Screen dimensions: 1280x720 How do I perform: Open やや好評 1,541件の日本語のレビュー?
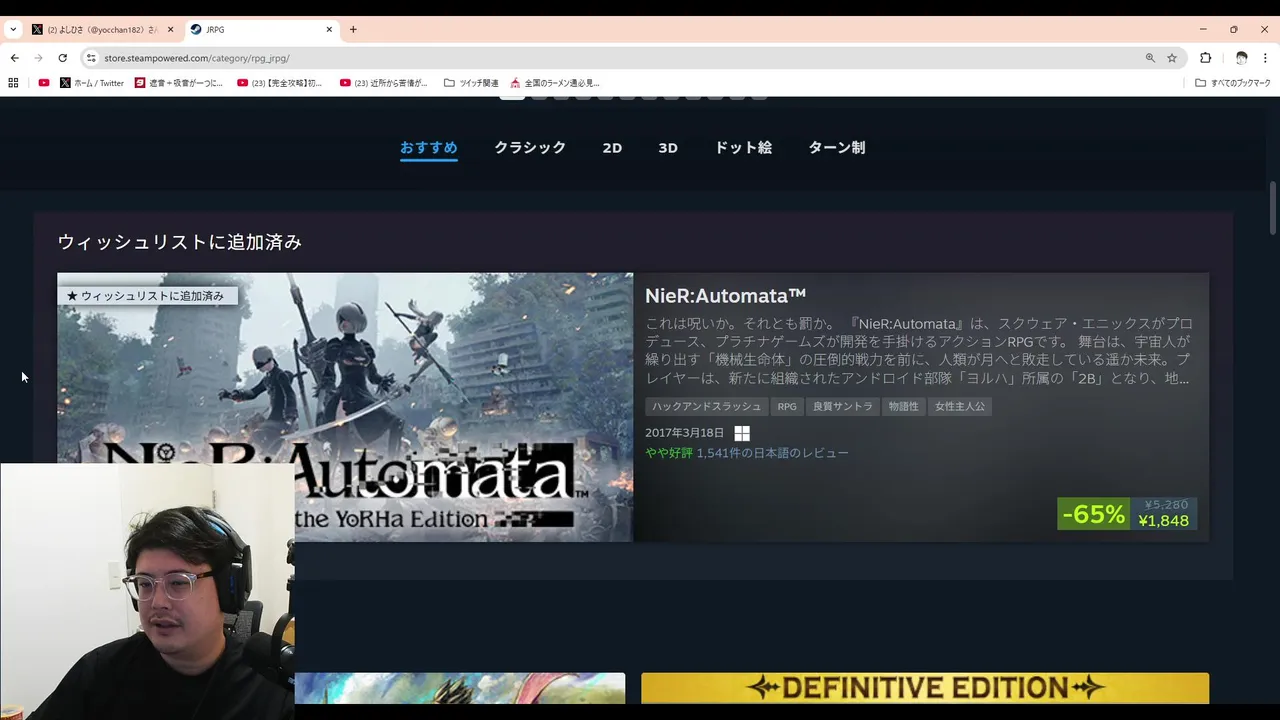[747, 453]
